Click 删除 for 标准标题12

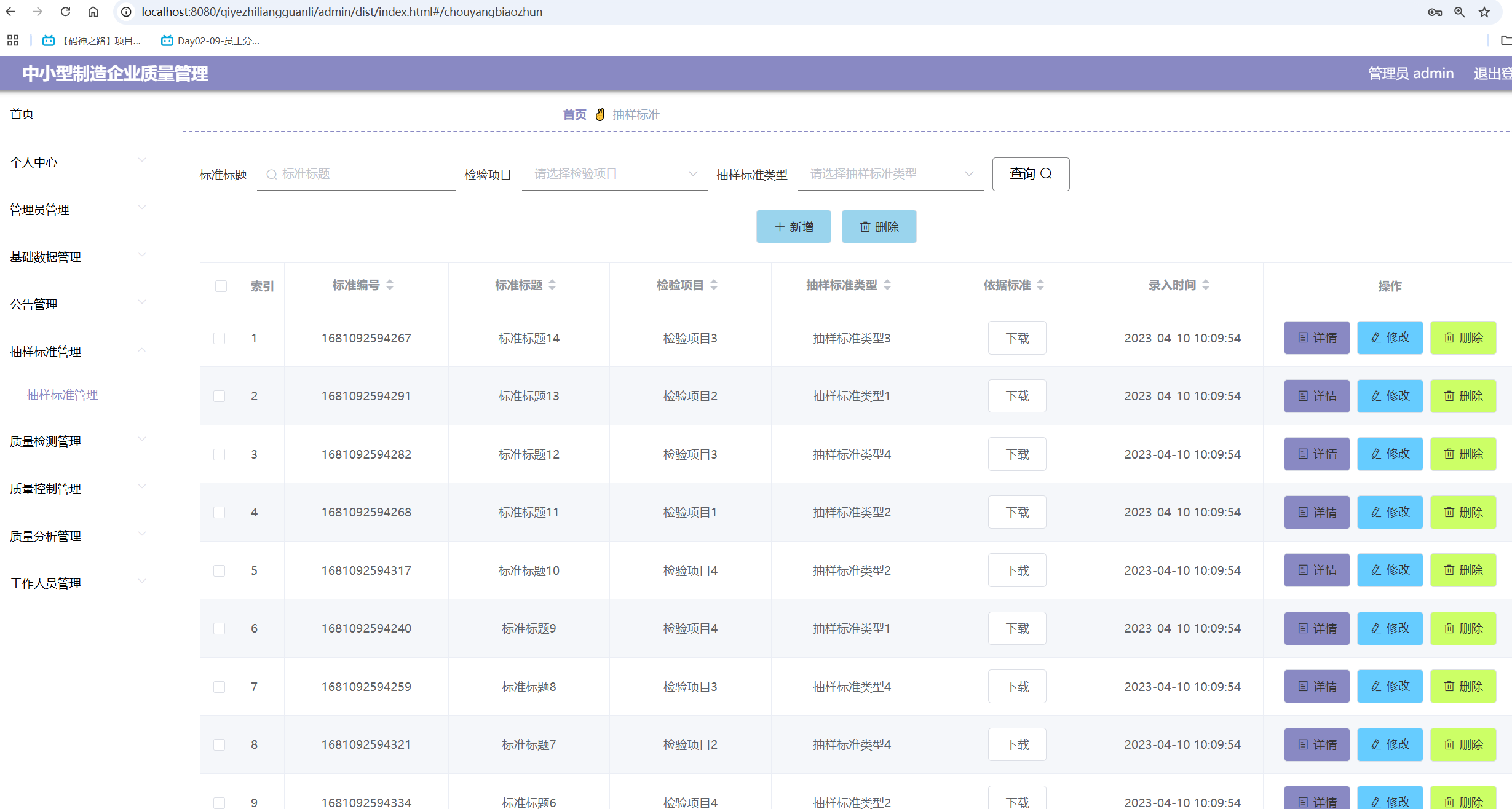pyautogui.click(x=1463, y=454)
